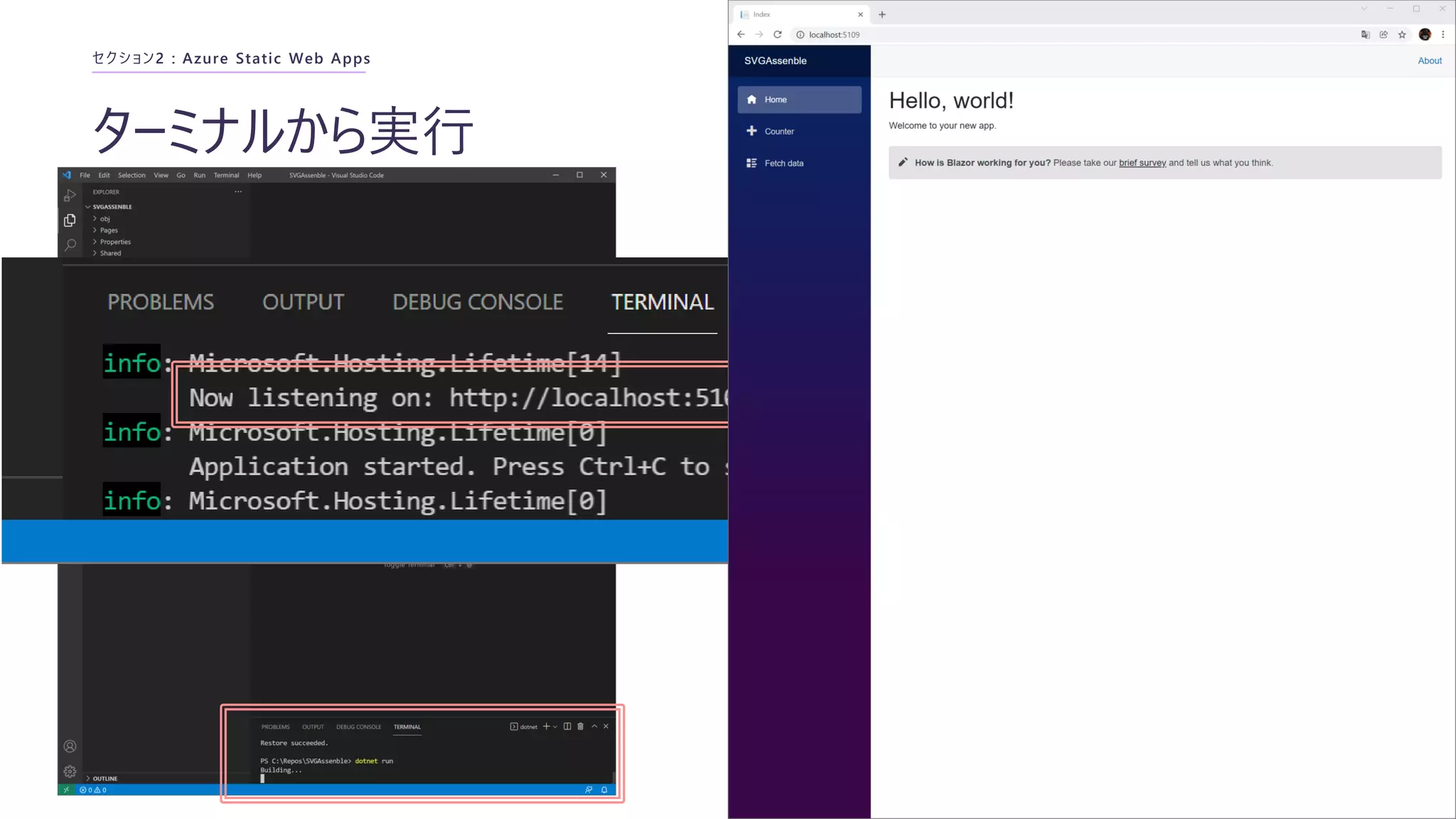Image resolution: width=1456 pixels, height=819 pixels.
Task: Kill the terminal with trash icon
Action: [580, 727]
